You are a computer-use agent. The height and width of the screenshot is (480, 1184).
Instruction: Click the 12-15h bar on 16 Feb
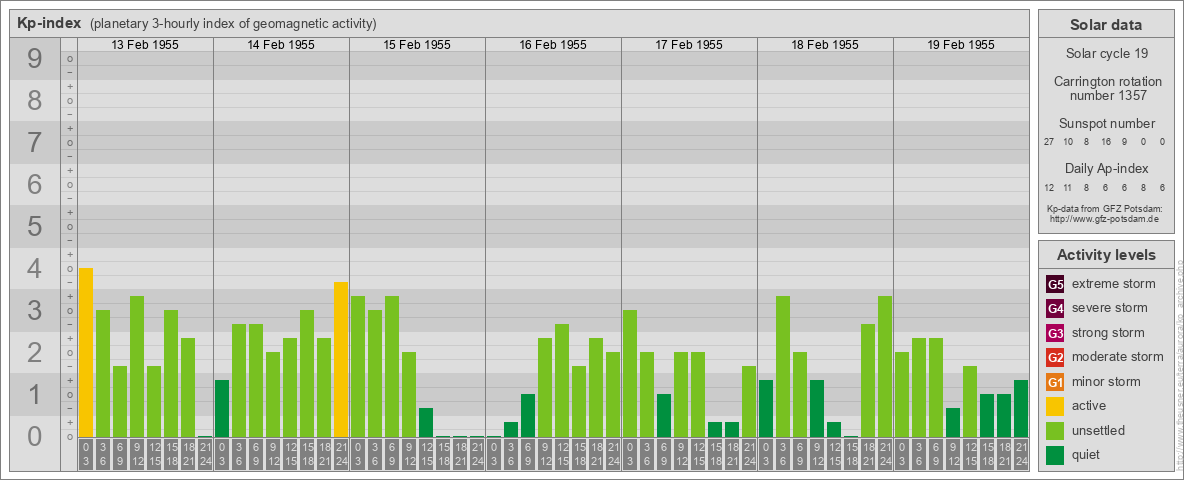point(562,380)
